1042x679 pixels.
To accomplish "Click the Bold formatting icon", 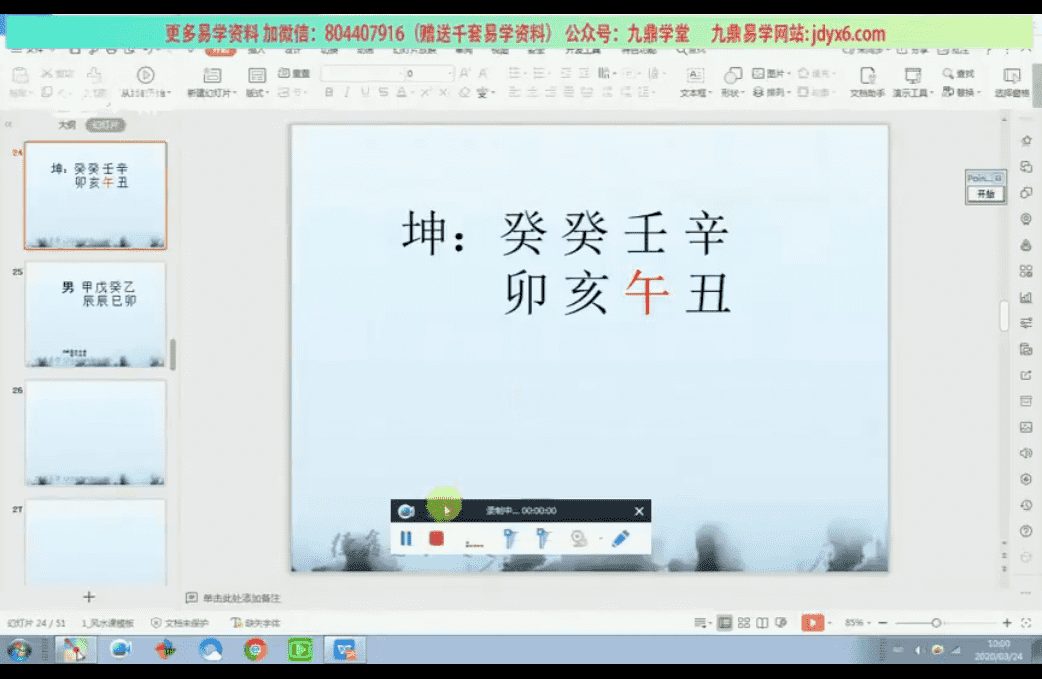I will [x=329, y=92].
